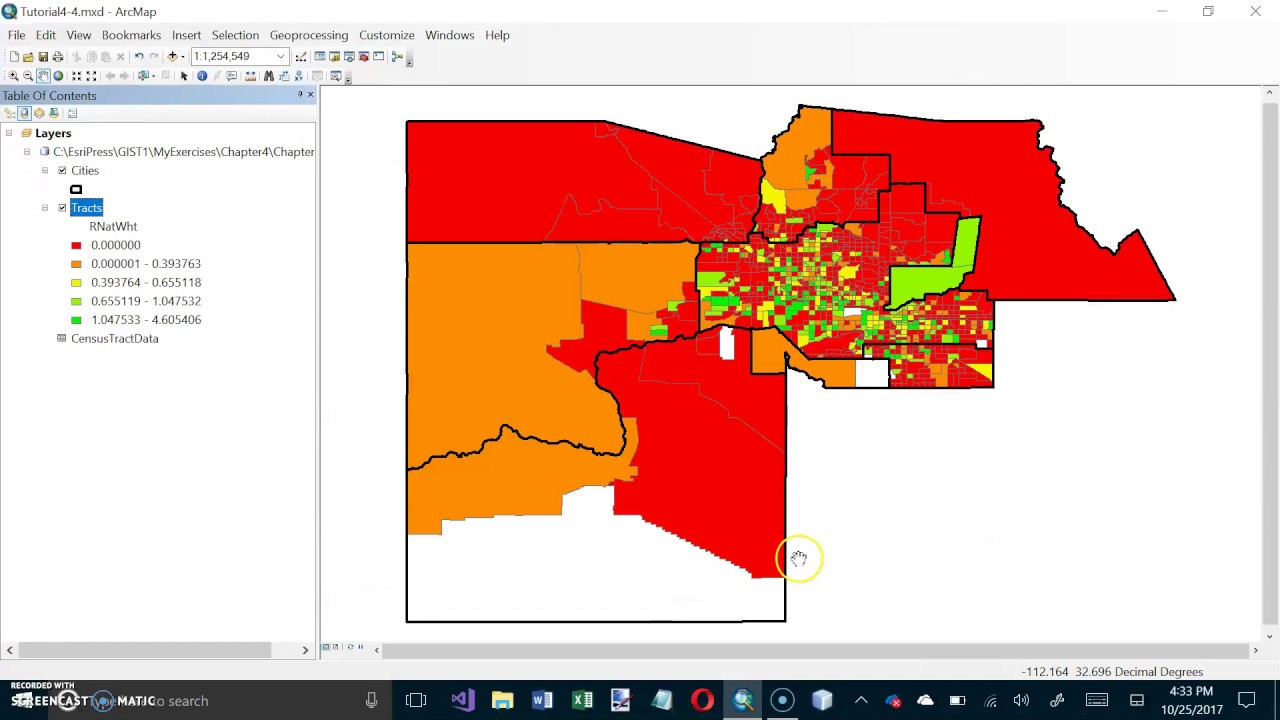Viewport: 1280px width, 720px height.
Task: Select the Measure ruler tool
Action: 250,76
